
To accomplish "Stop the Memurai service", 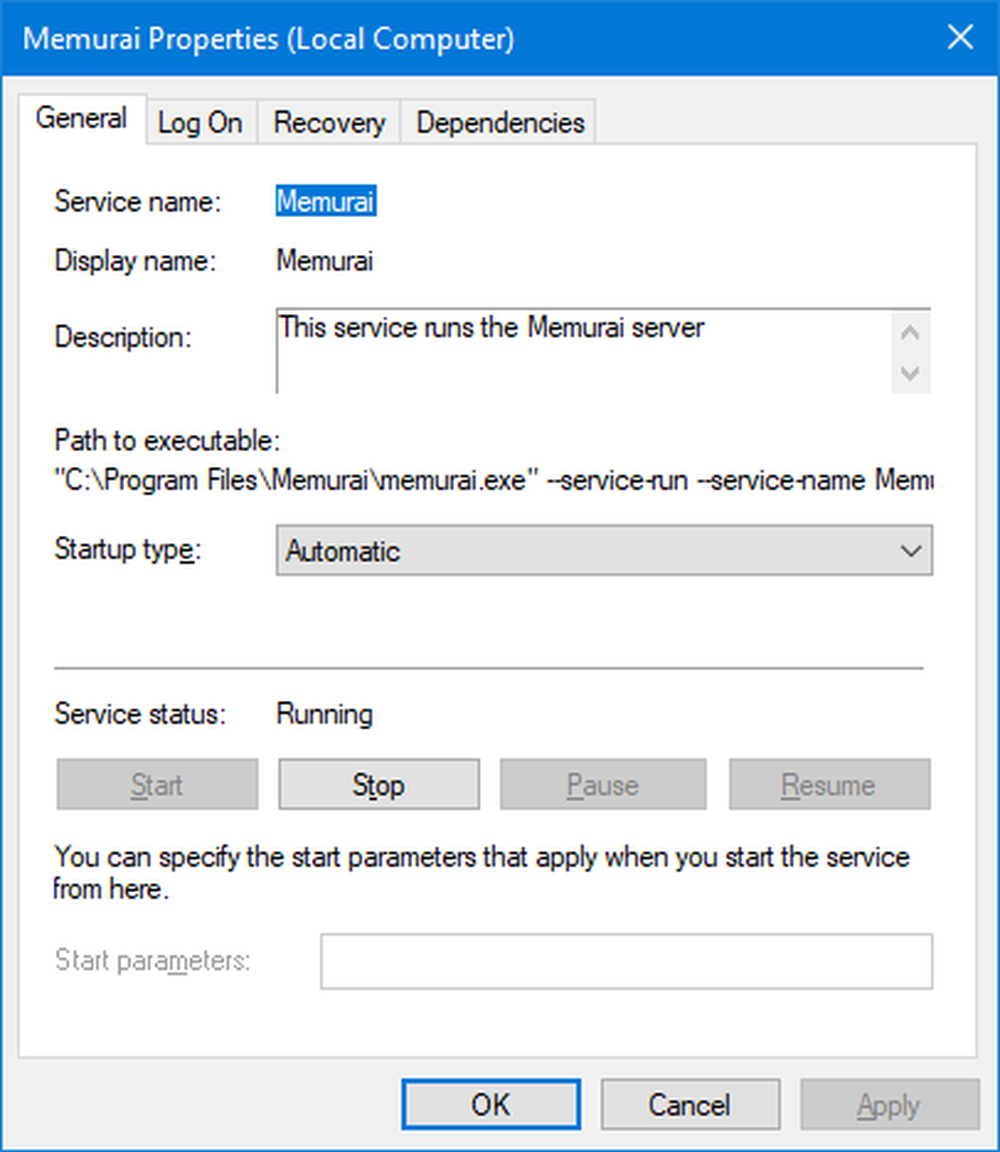I will click(378, 784).
